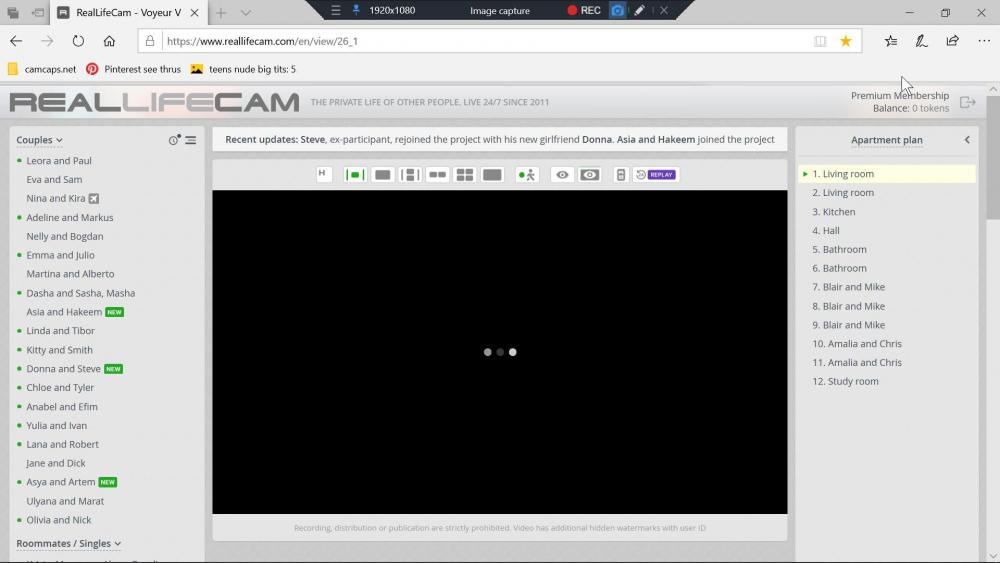Toggle the H quality button

coord(323,174)
